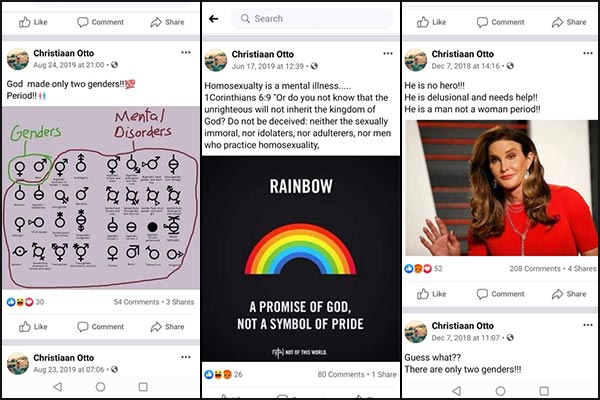
Task: Like the two genders chart post
Action: click(x=33, y=327)
